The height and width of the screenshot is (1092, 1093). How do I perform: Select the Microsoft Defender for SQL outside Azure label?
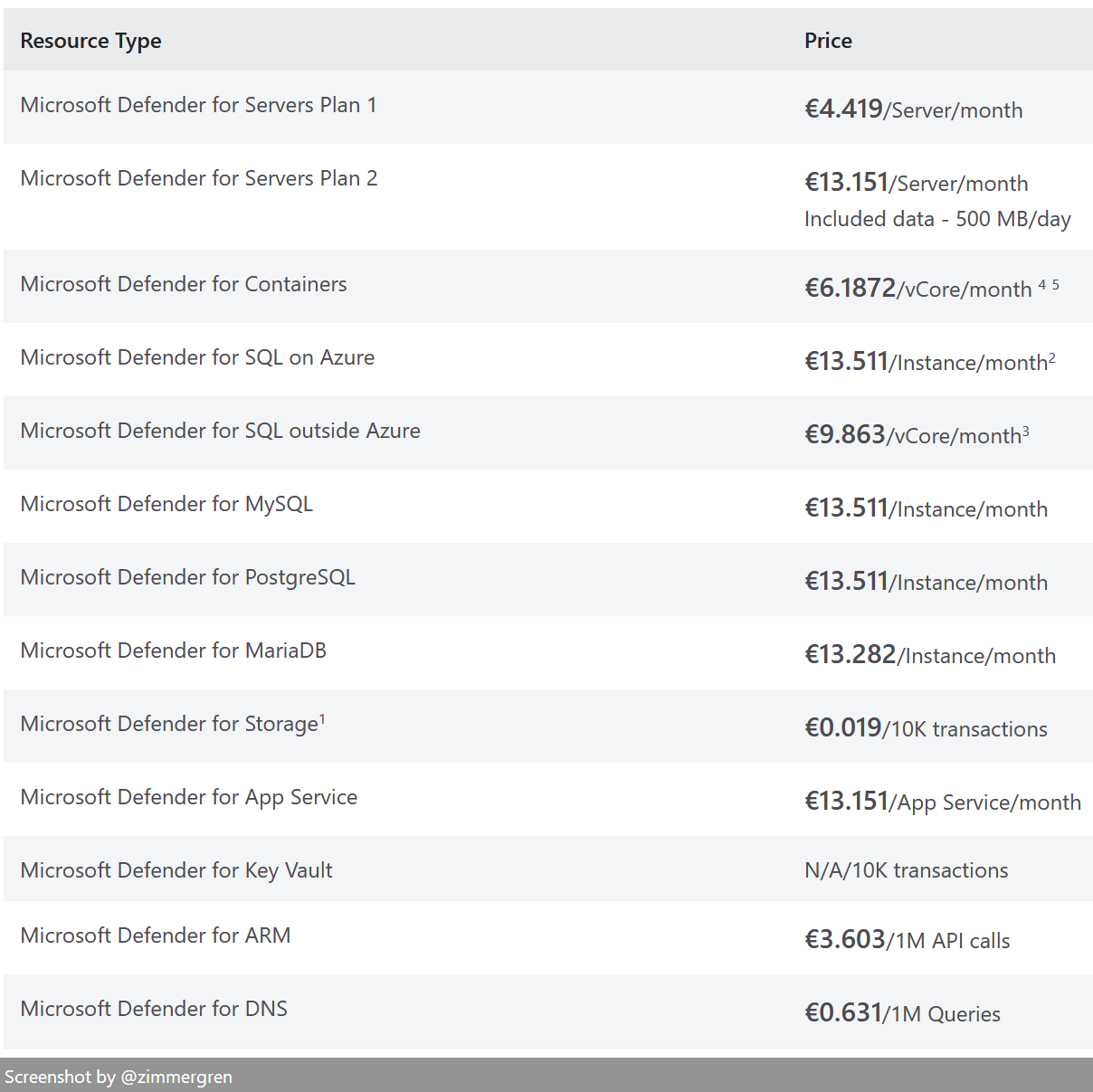[x=219, y=431]
